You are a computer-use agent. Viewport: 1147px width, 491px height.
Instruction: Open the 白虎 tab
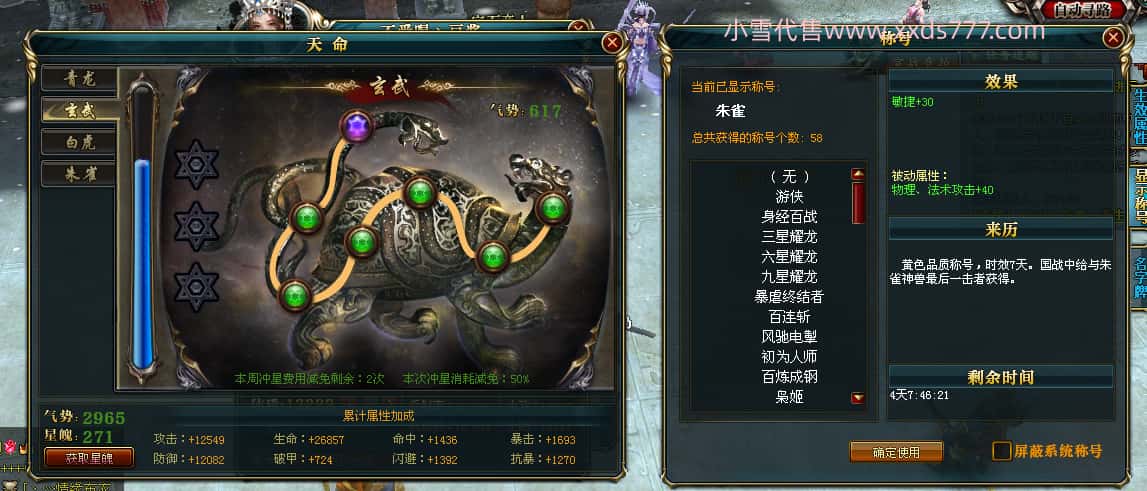point(79,142)
